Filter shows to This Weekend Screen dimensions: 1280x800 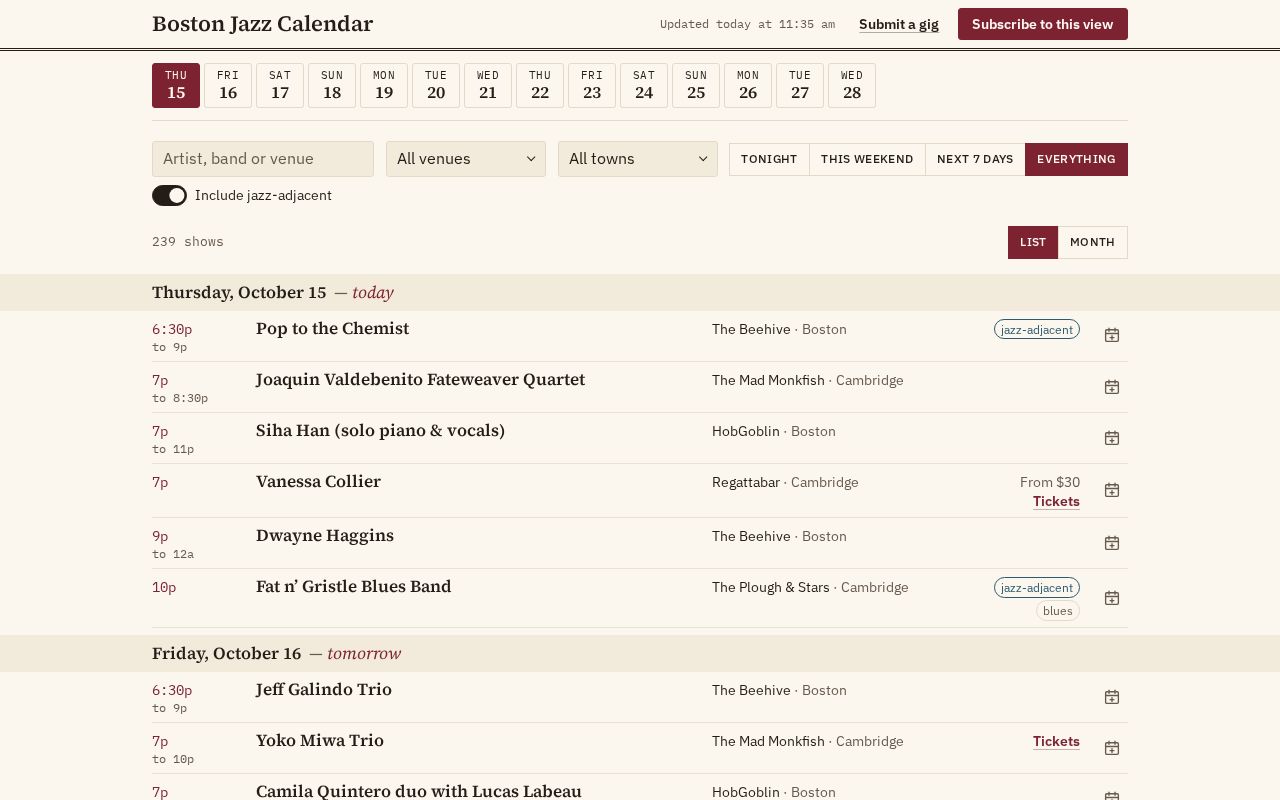pos(867,159)
